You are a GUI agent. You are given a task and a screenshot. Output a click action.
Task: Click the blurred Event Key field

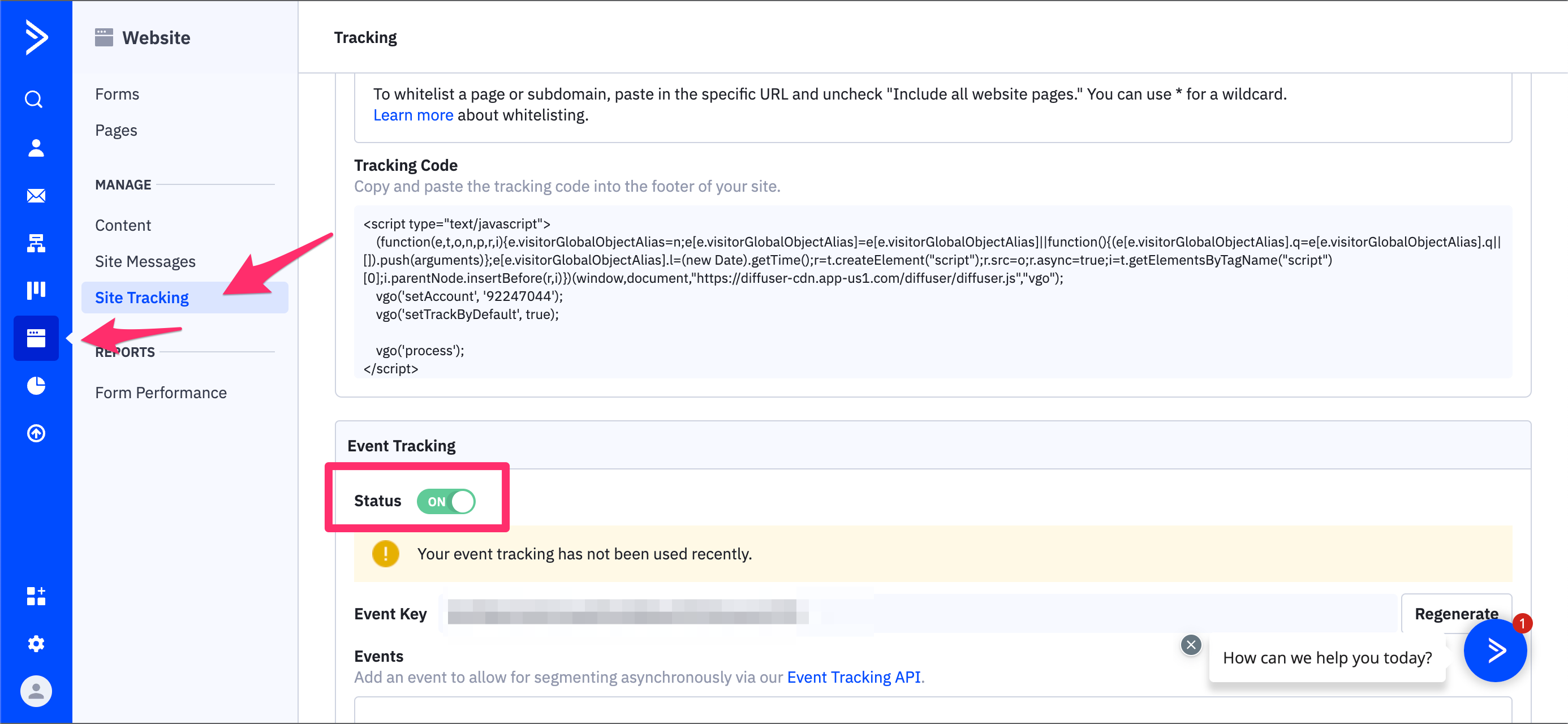[627, 613]
